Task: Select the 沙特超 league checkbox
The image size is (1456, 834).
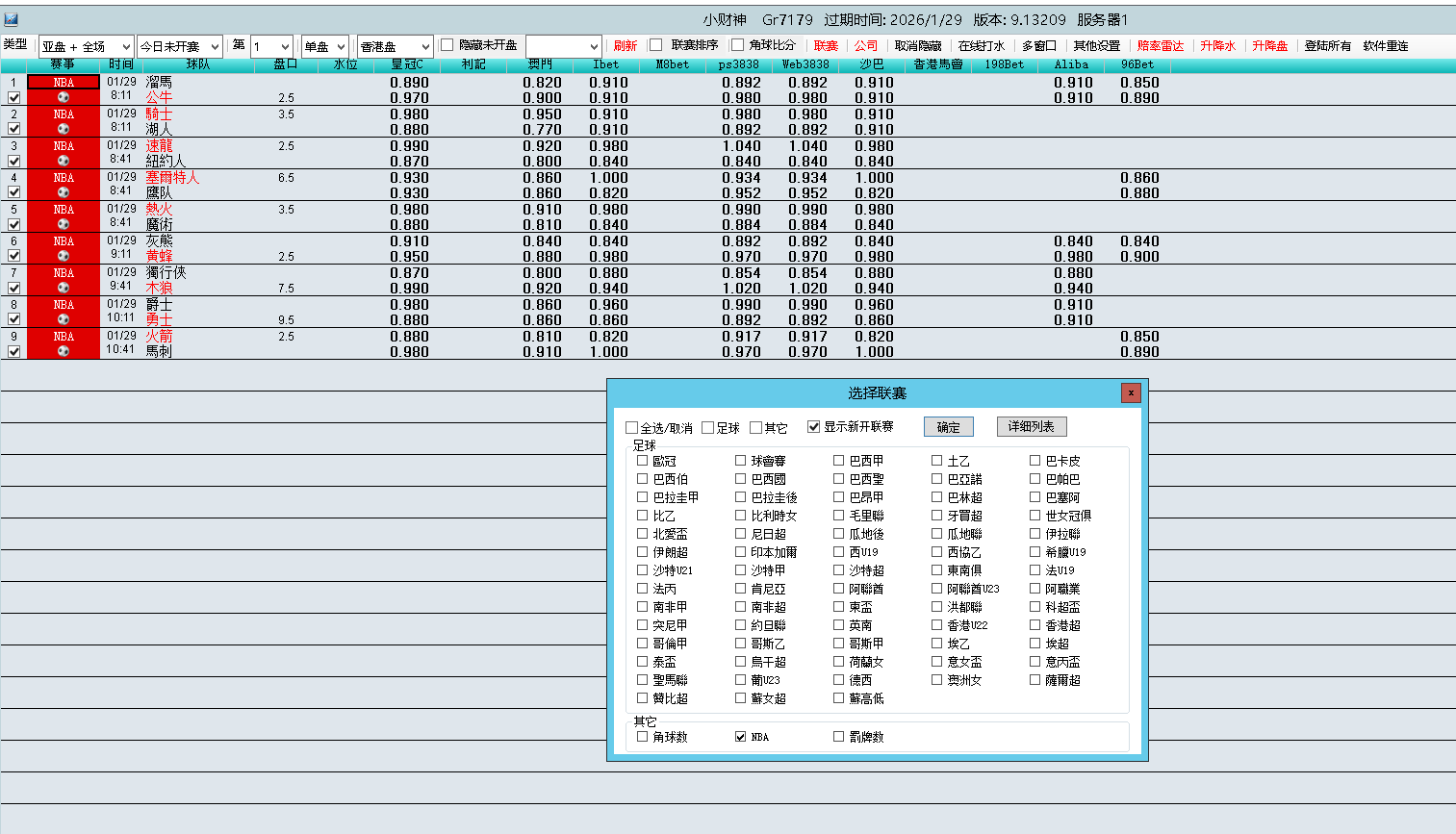Action: (x=839, y=570)
